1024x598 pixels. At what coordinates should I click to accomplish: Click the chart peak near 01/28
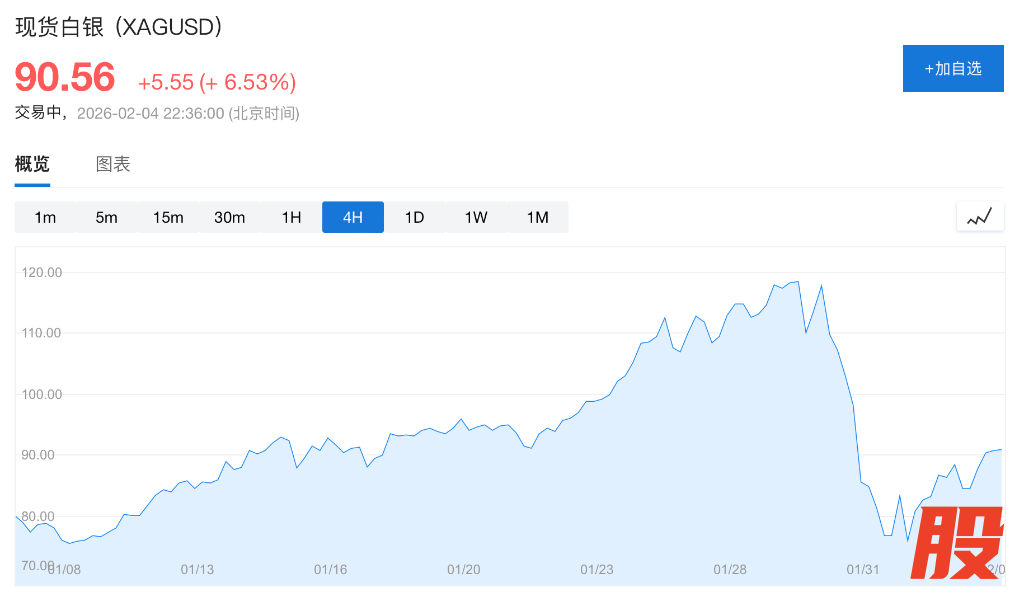pyautogui.click(x=797, y=282)
